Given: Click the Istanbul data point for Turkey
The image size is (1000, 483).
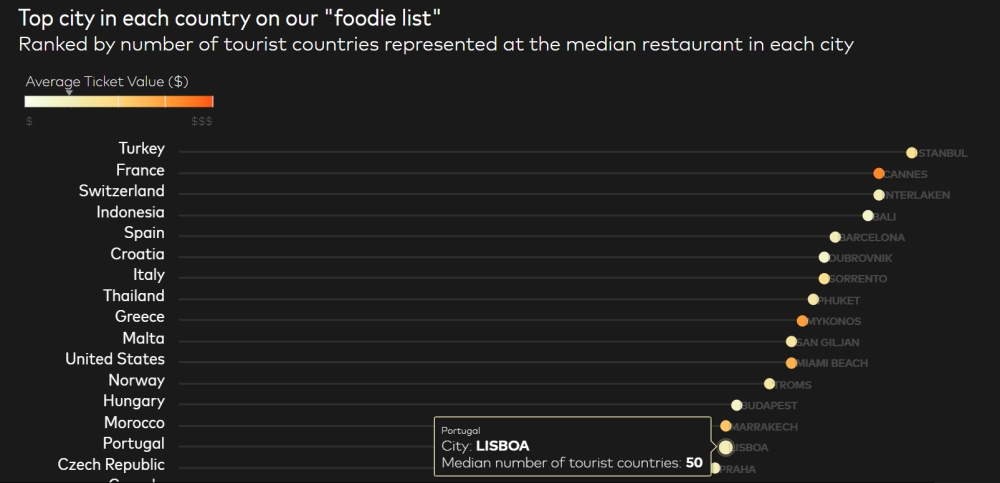Looking at the screenshot, I should tap(911, 152).
